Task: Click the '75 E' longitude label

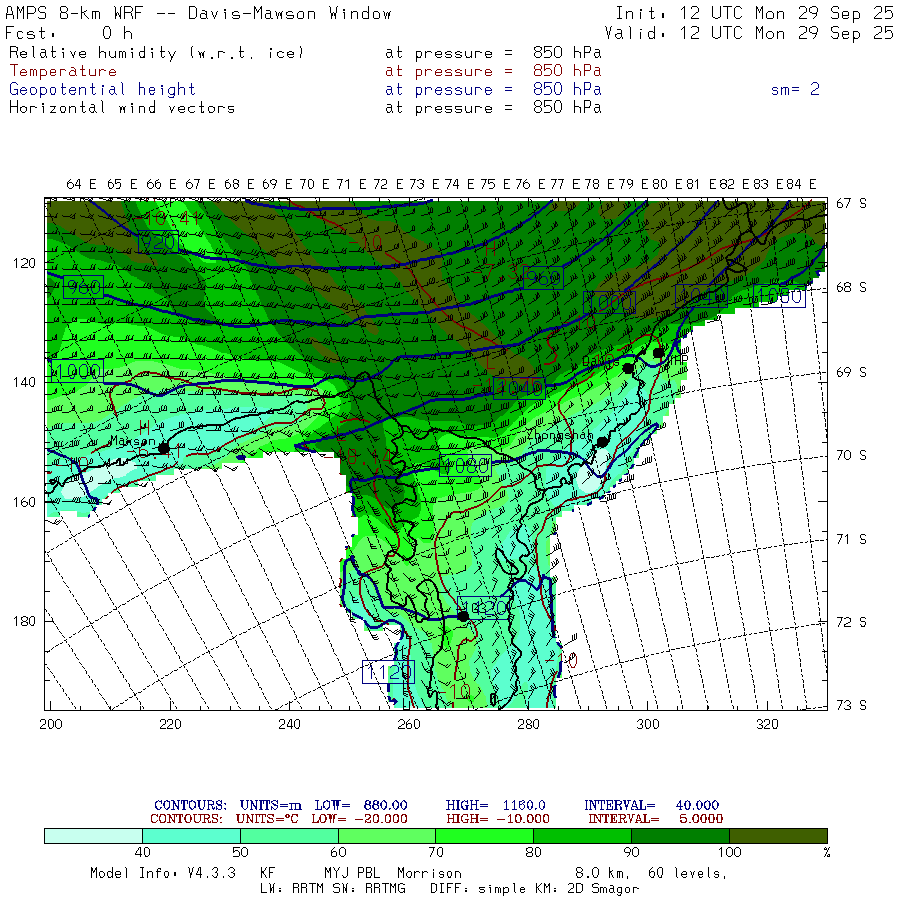Action: click(495, 184)
